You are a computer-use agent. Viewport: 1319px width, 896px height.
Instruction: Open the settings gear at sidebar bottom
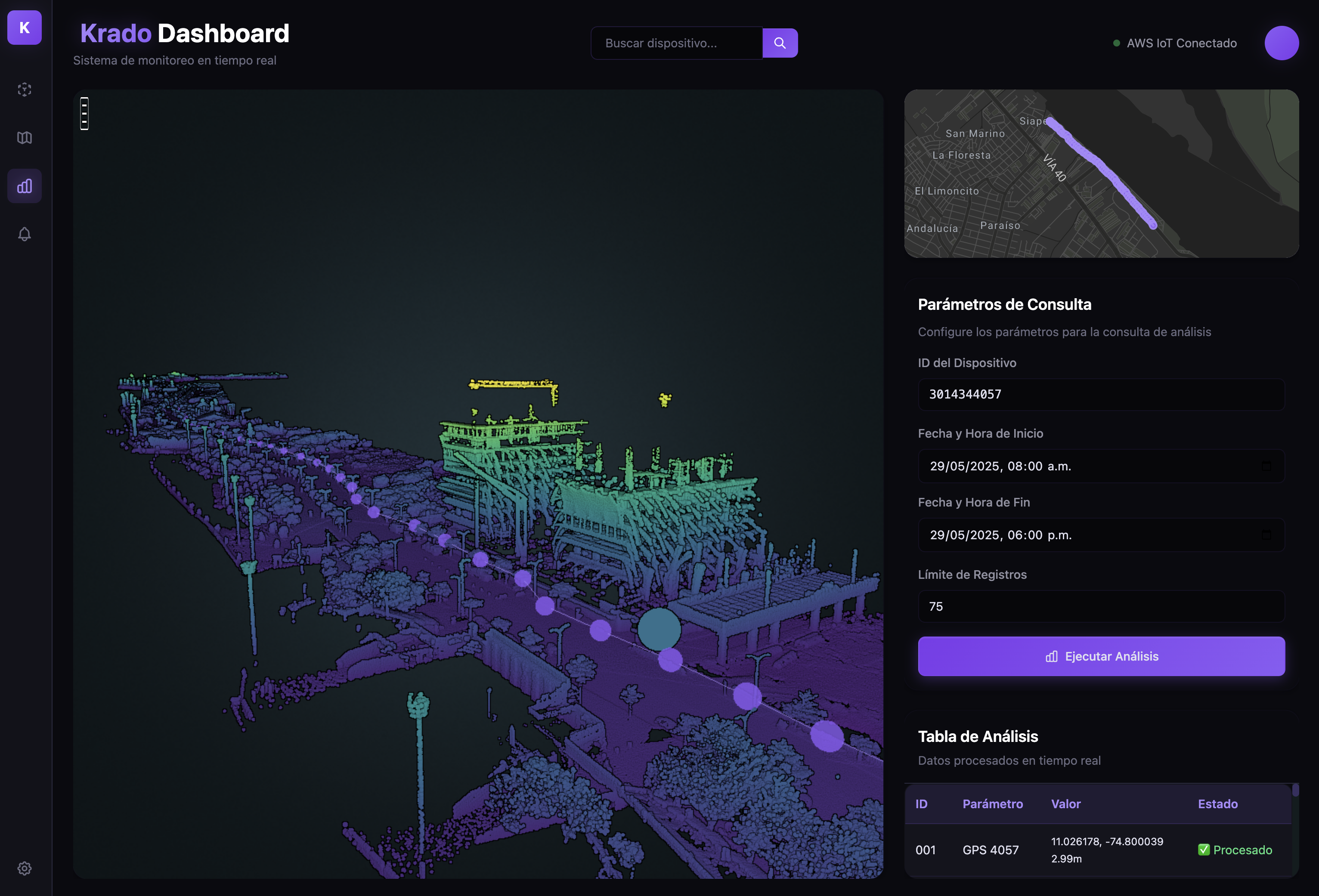click(x=24, y=868)
